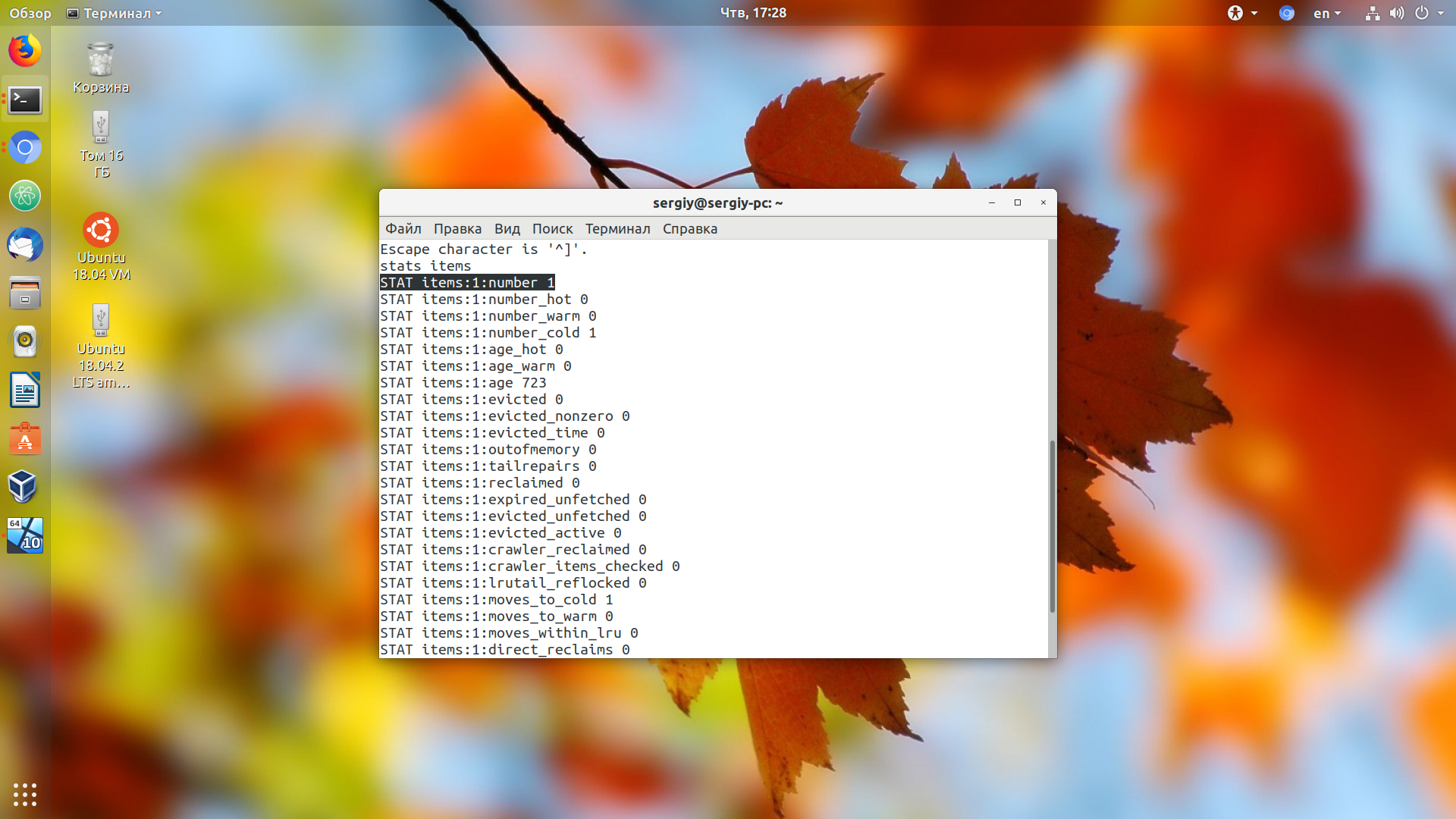Launch Rhythmbox speaker icon in dock
Viewport: 1456px width, 819px height.
tap(25, 342)
